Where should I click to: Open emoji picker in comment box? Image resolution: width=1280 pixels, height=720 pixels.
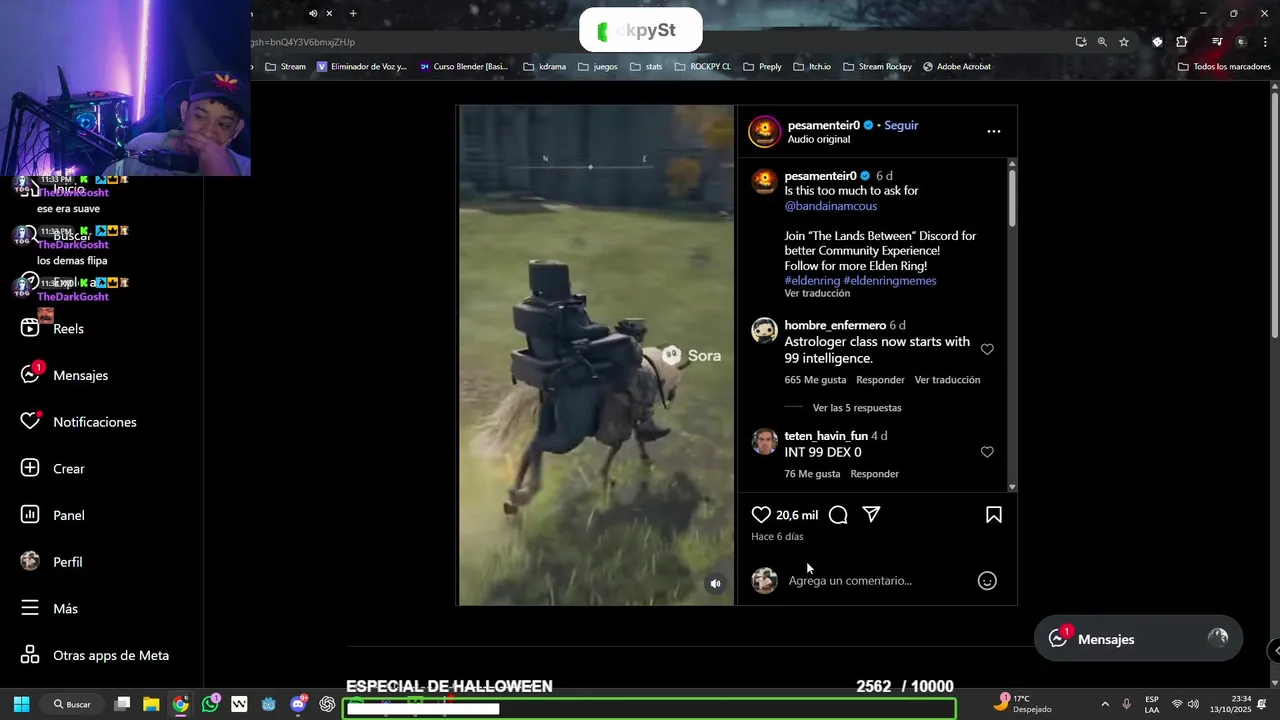pos(987,581)
